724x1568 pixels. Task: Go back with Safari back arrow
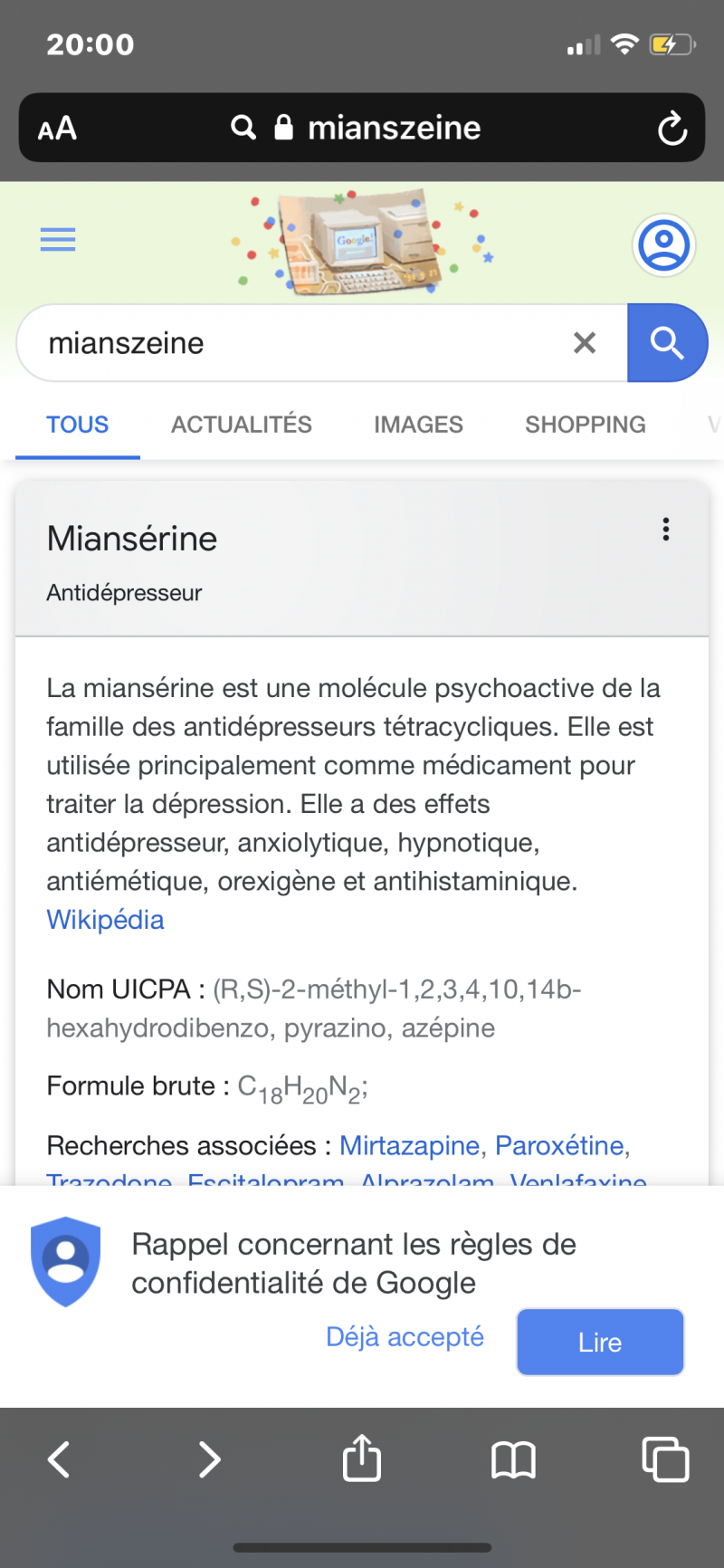pos(59,1459)
